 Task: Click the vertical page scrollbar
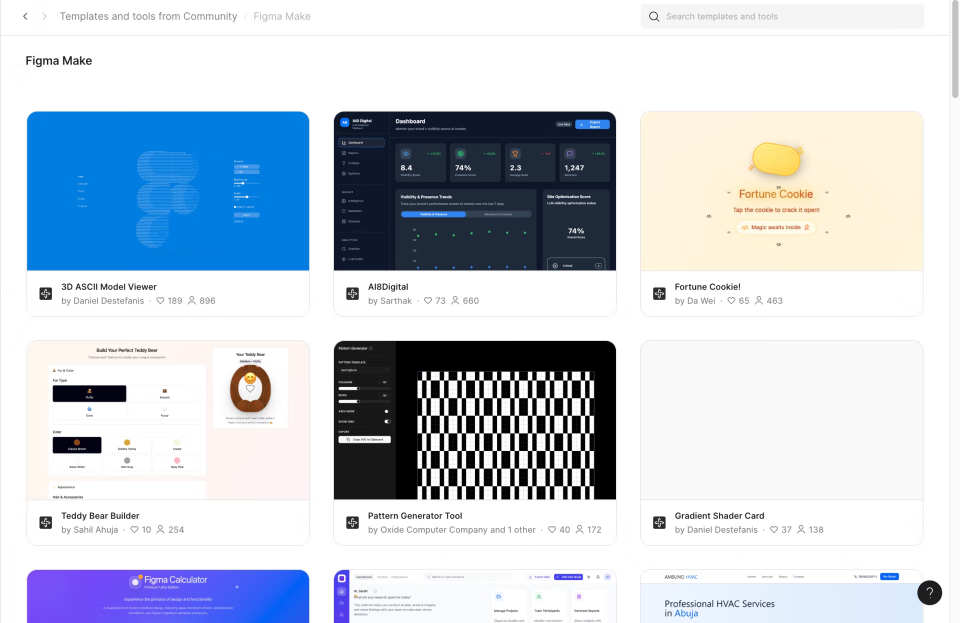pos(955,49)
